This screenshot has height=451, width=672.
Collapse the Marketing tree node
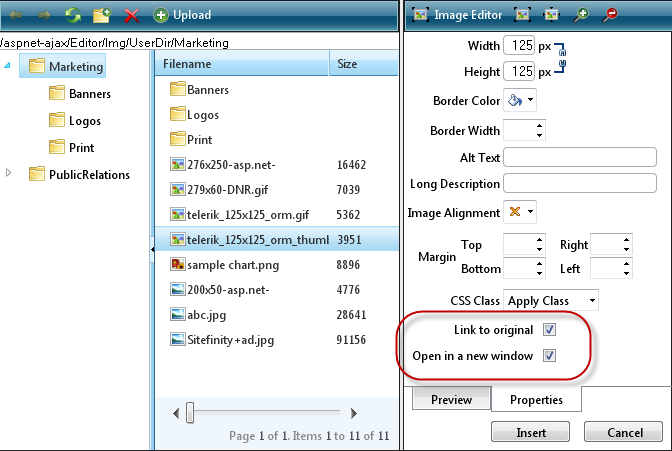coord(8,66)
